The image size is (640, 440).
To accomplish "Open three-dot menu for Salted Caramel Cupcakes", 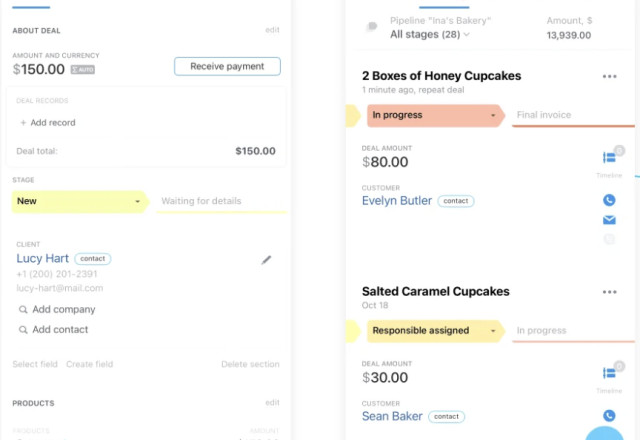I will pos(609,292).
